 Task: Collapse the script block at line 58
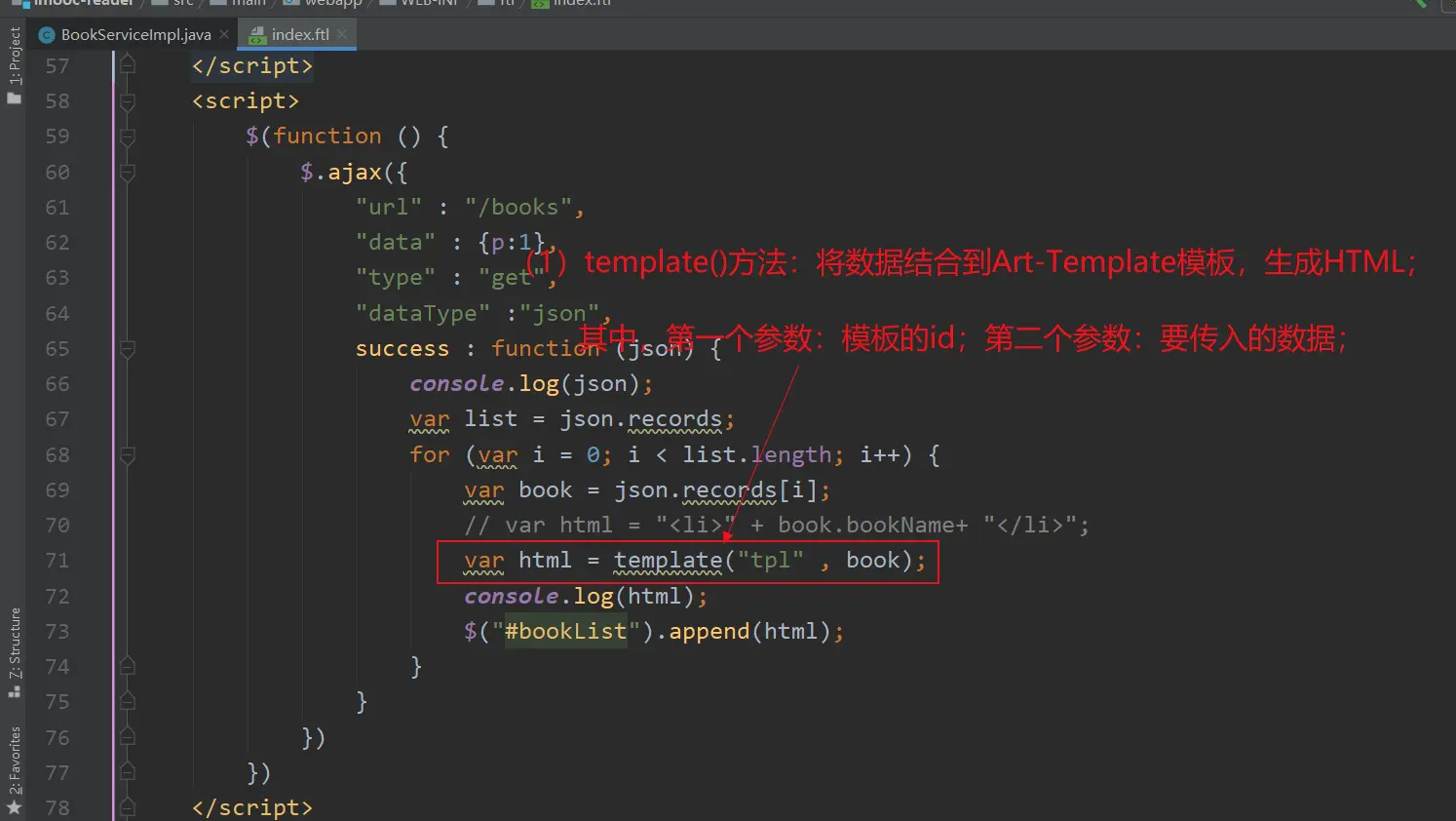tap(127, 100)
